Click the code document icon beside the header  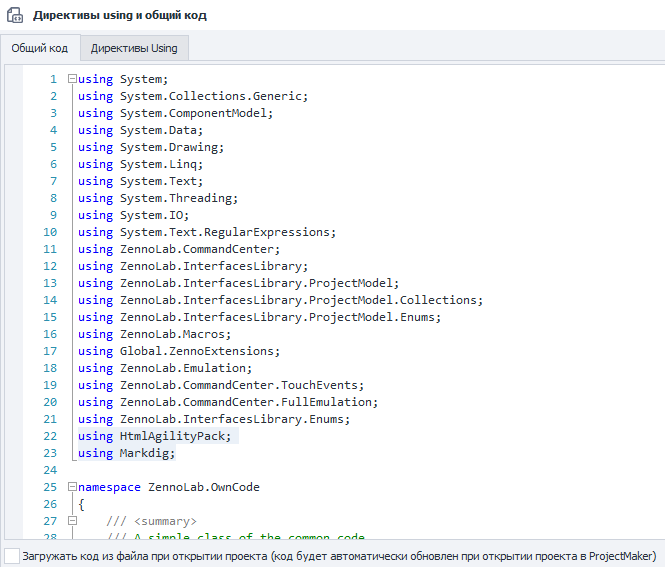15,15
